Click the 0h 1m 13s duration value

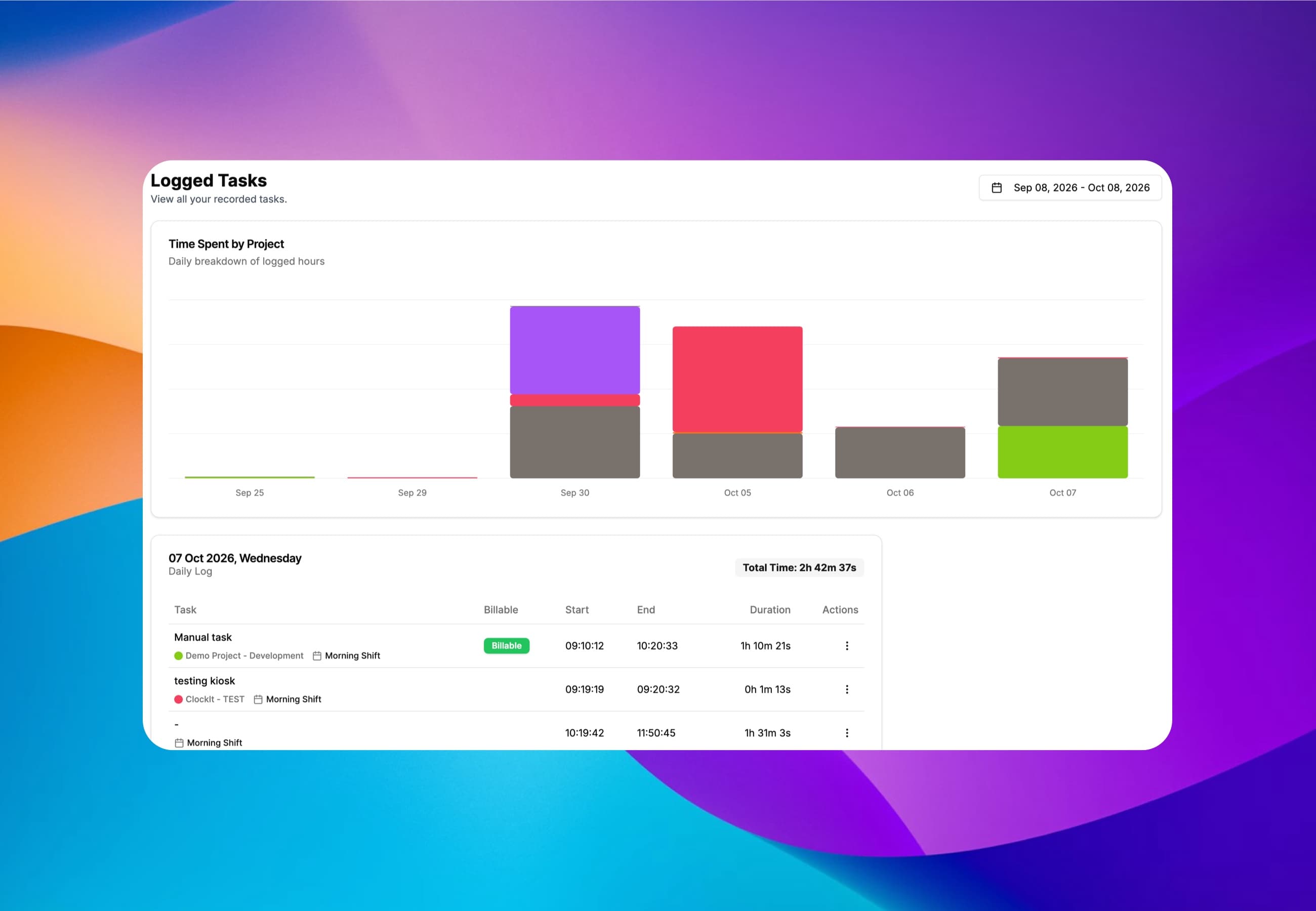click(767, 689)
